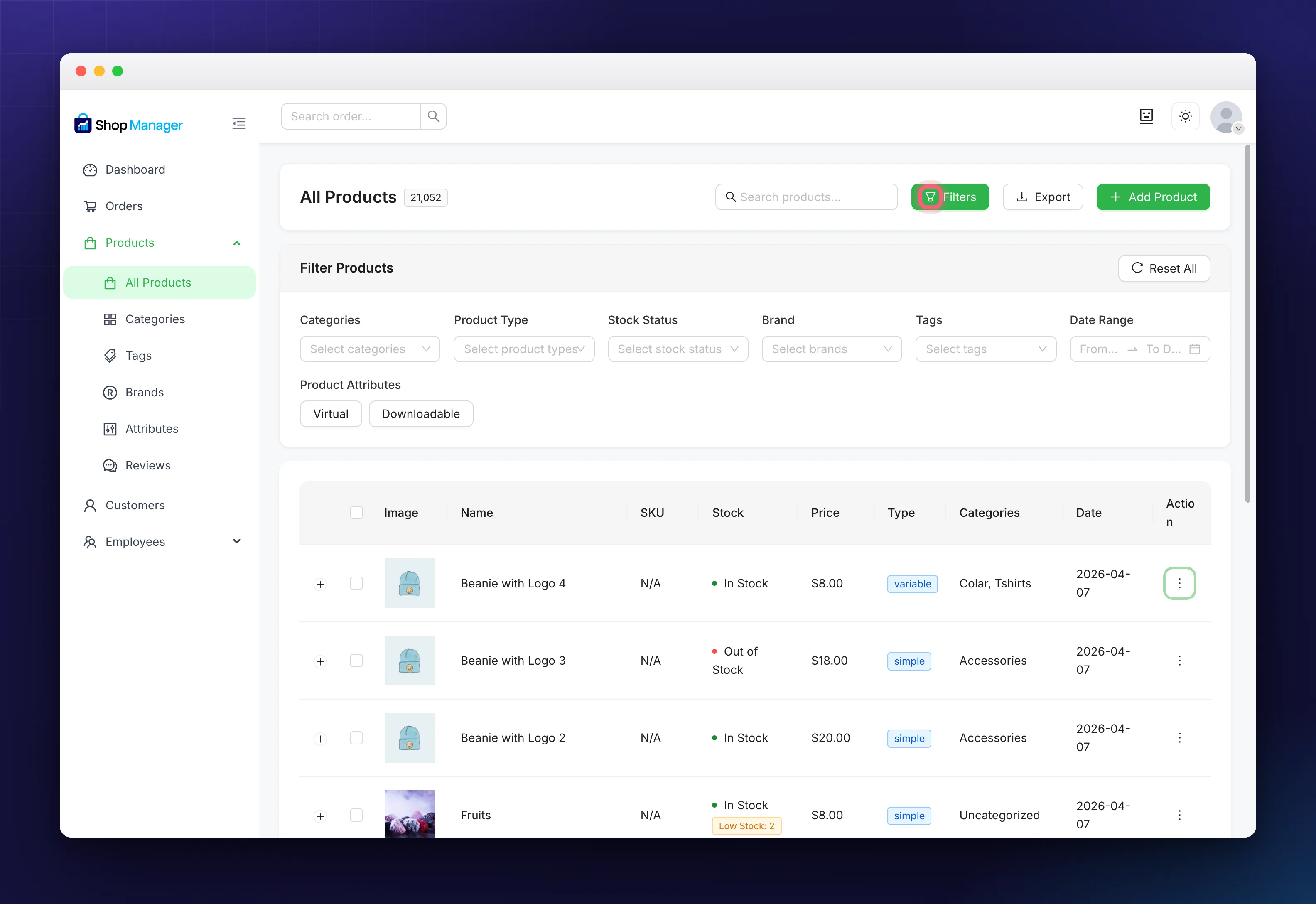Screen dimensions: 1316x904
Task: Open actions menu for Beanie with Logo 2
Action: (1179, 737)
